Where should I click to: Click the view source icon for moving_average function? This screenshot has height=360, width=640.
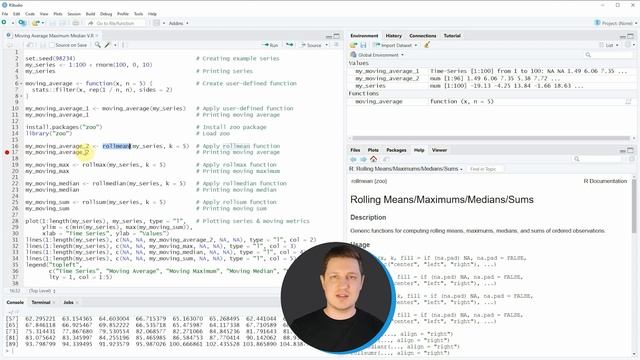tap(628, 101)
